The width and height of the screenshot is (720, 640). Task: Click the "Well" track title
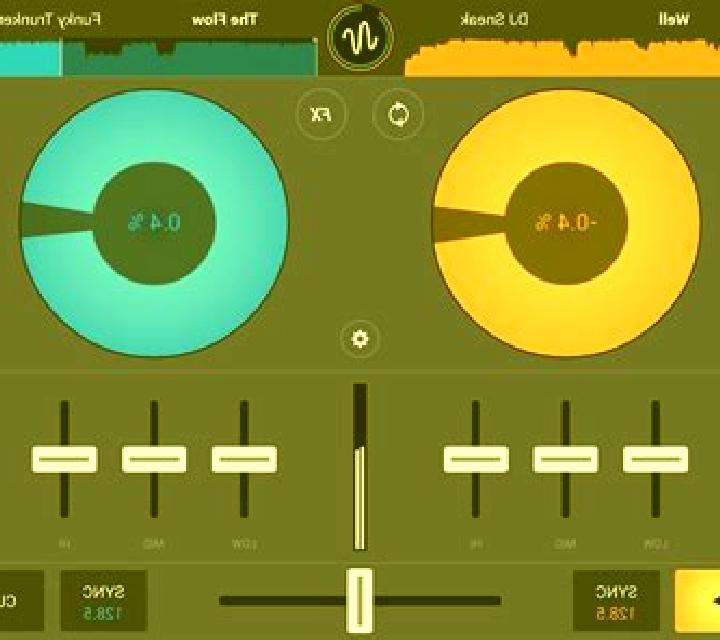click(674, 19)
